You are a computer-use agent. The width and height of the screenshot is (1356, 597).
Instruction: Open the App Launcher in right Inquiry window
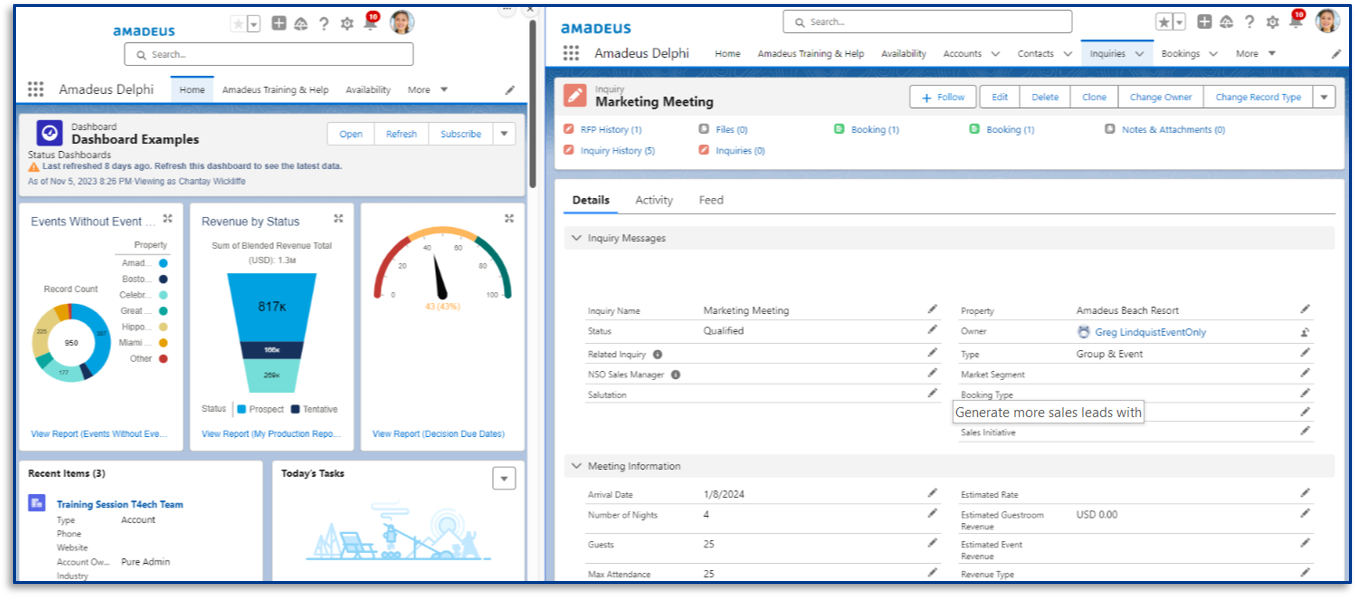(571, 53)
